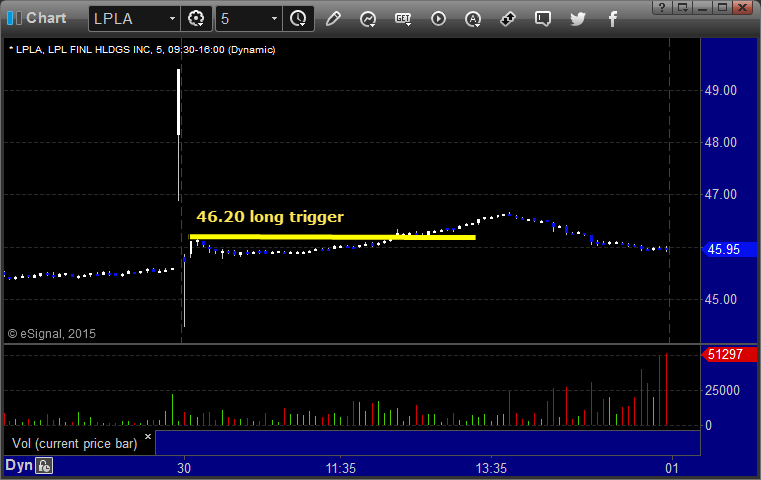Click the 45.00 price axis label
This screenshot has width=761, height=480.
[x=721, y=299]
